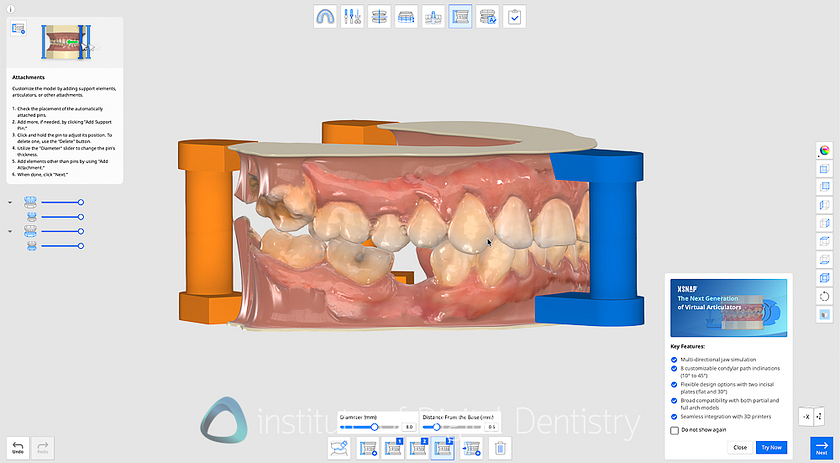The image size is (840, 463).
Task: Select the pin preset 2 tool
Action: [419, 448]
